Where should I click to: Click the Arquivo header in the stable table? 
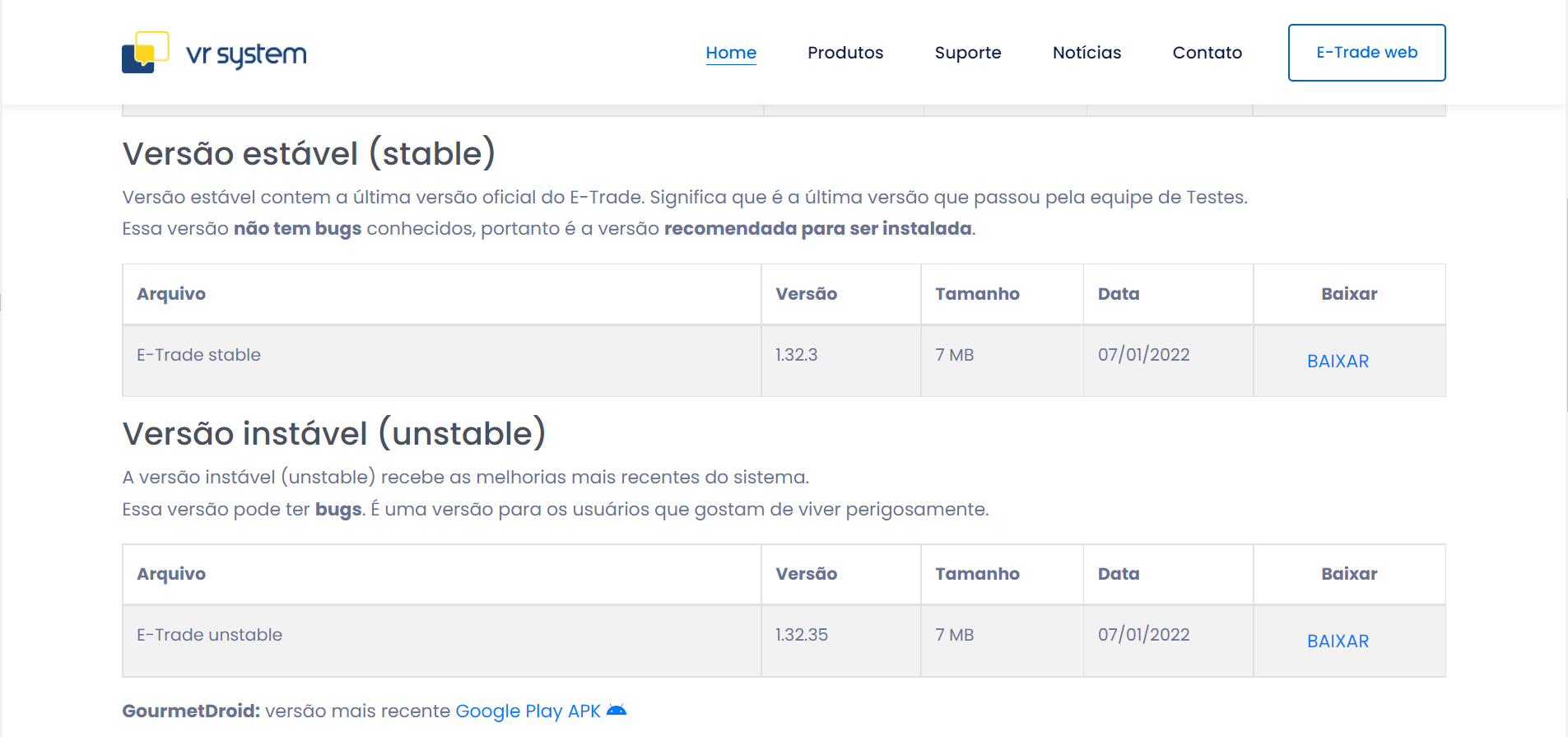pos(171,294)
